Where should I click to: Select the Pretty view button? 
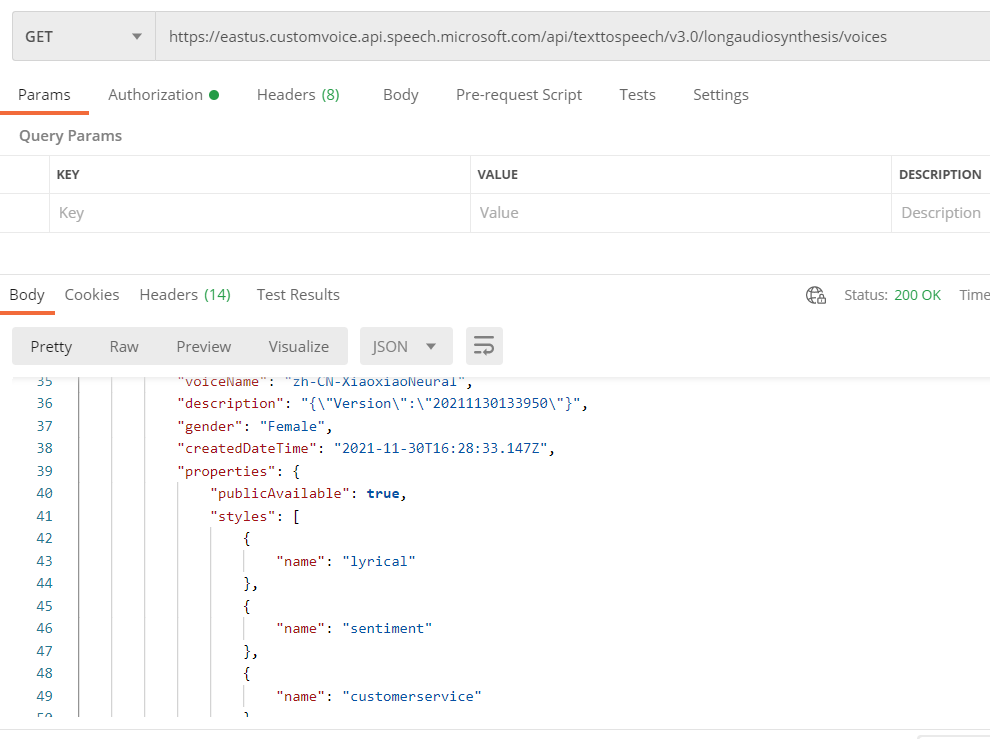(x=51, y=347)
